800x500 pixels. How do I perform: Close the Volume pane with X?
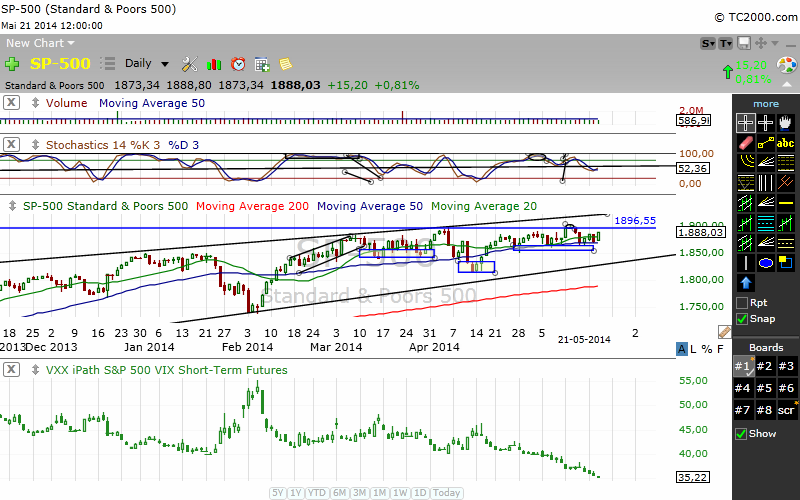click(x=11, y=103)
